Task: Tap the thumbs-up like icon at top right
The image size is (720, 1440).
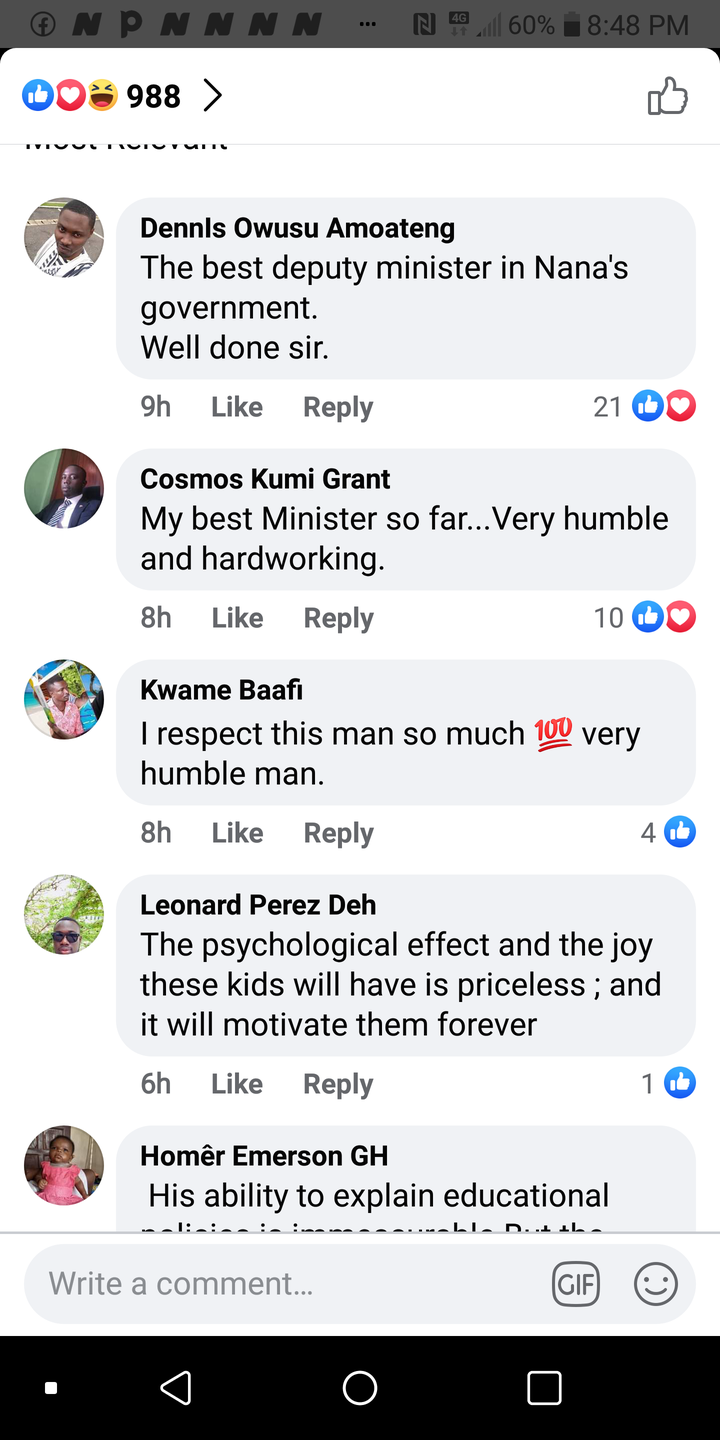Action: (x=667, y=97)
